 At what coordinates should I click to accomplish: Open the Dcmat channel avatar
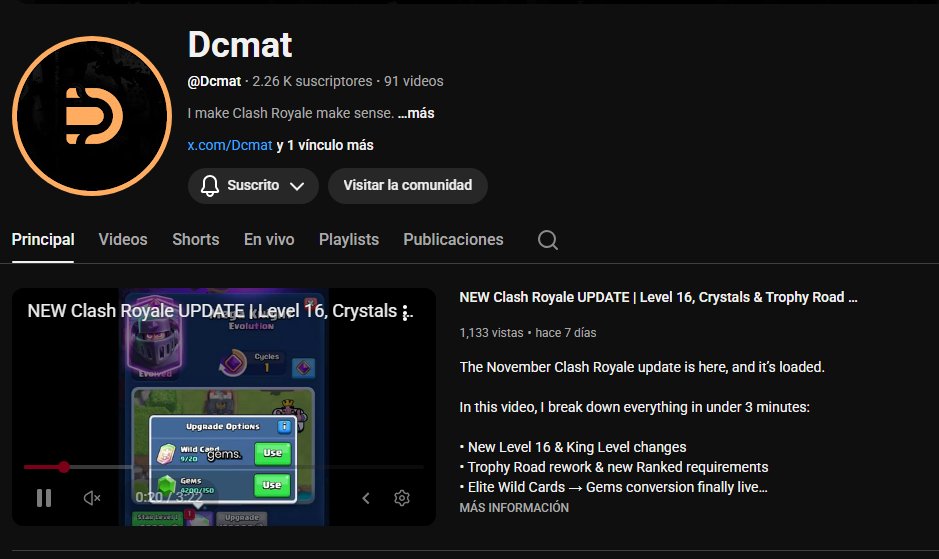click(92, 116)
